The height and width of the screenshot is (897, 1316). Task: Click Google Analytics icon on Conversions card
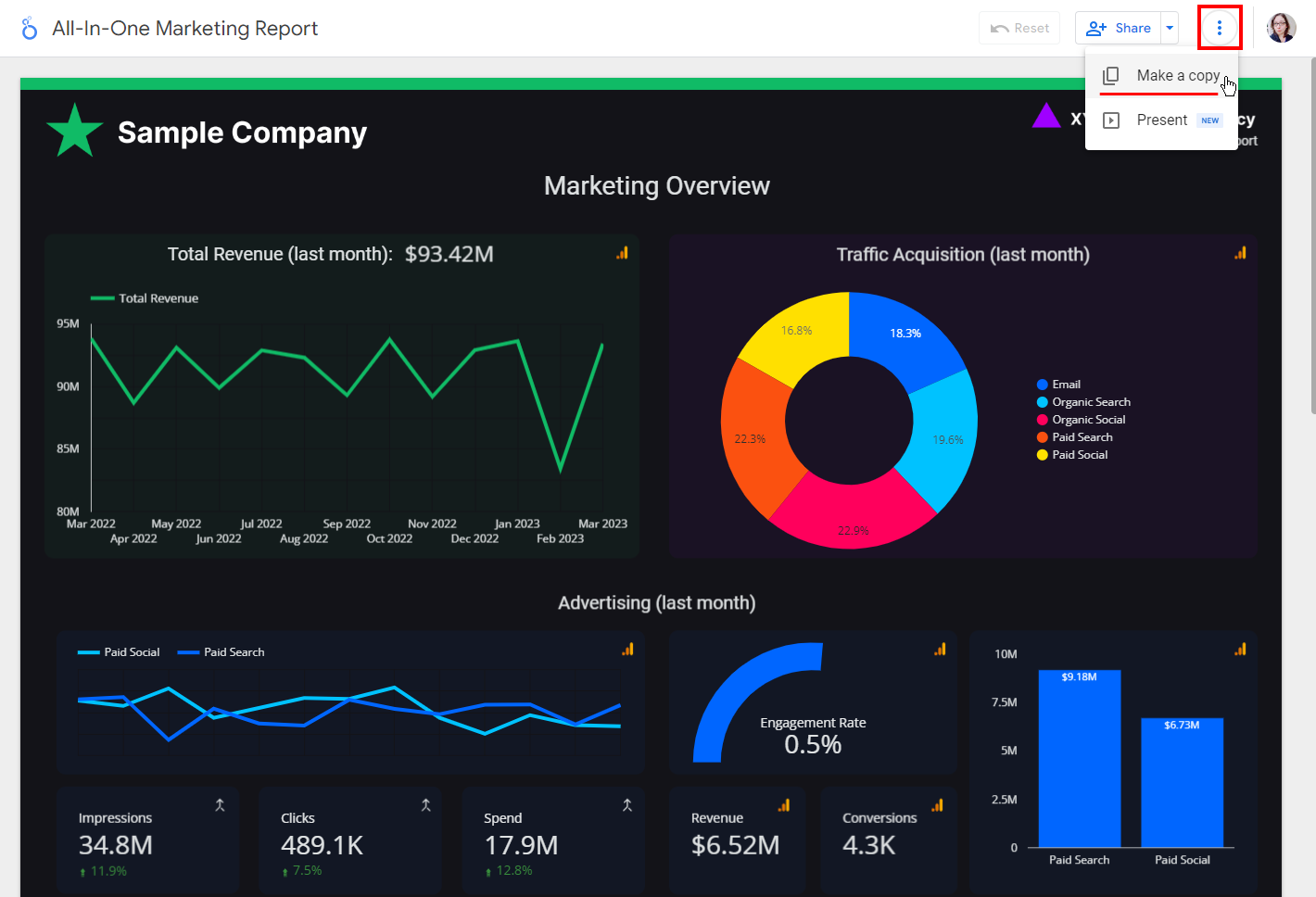pos(937,805)
